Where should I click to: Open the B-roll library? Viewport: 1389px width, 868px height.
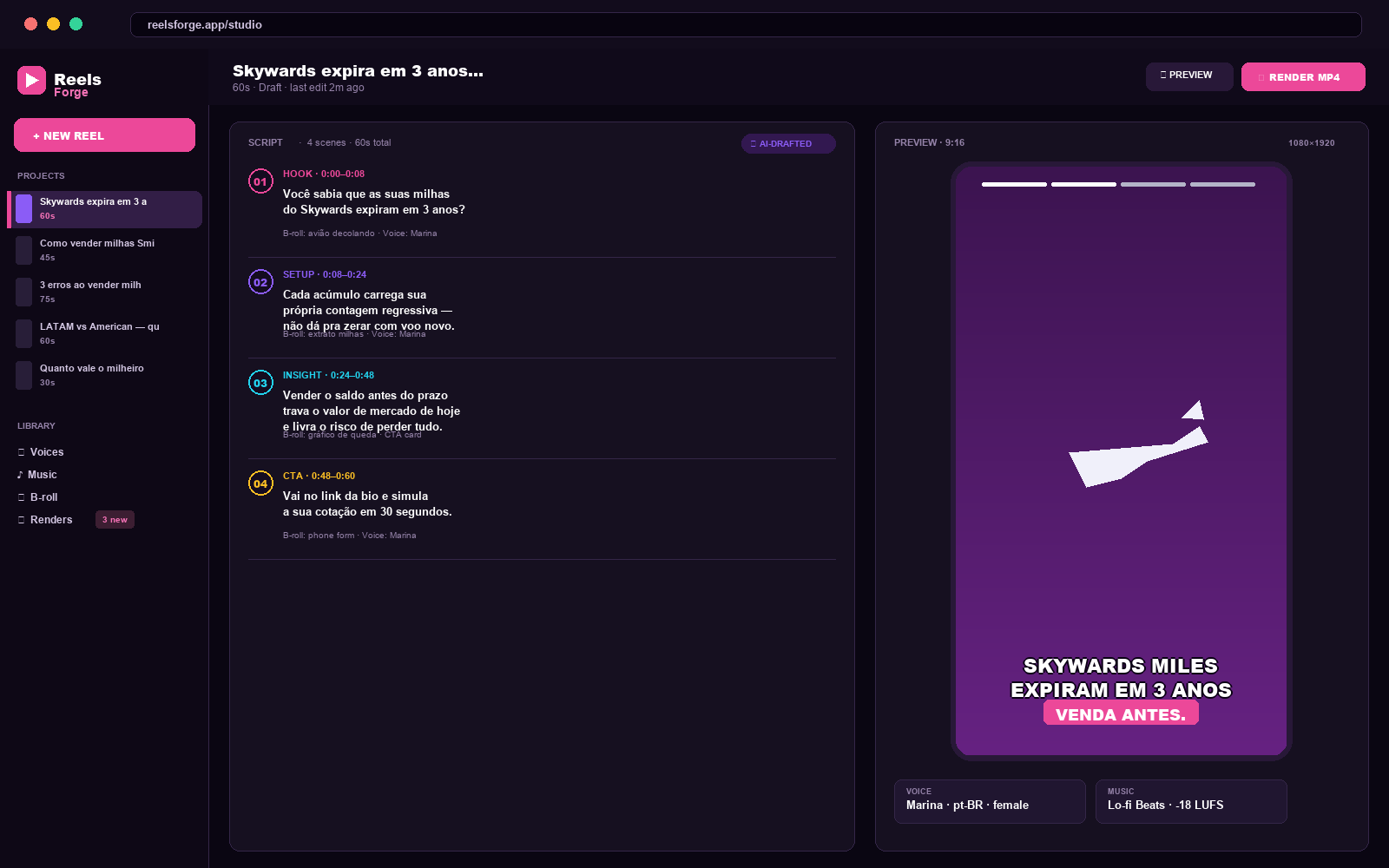[x=38, y=497]
